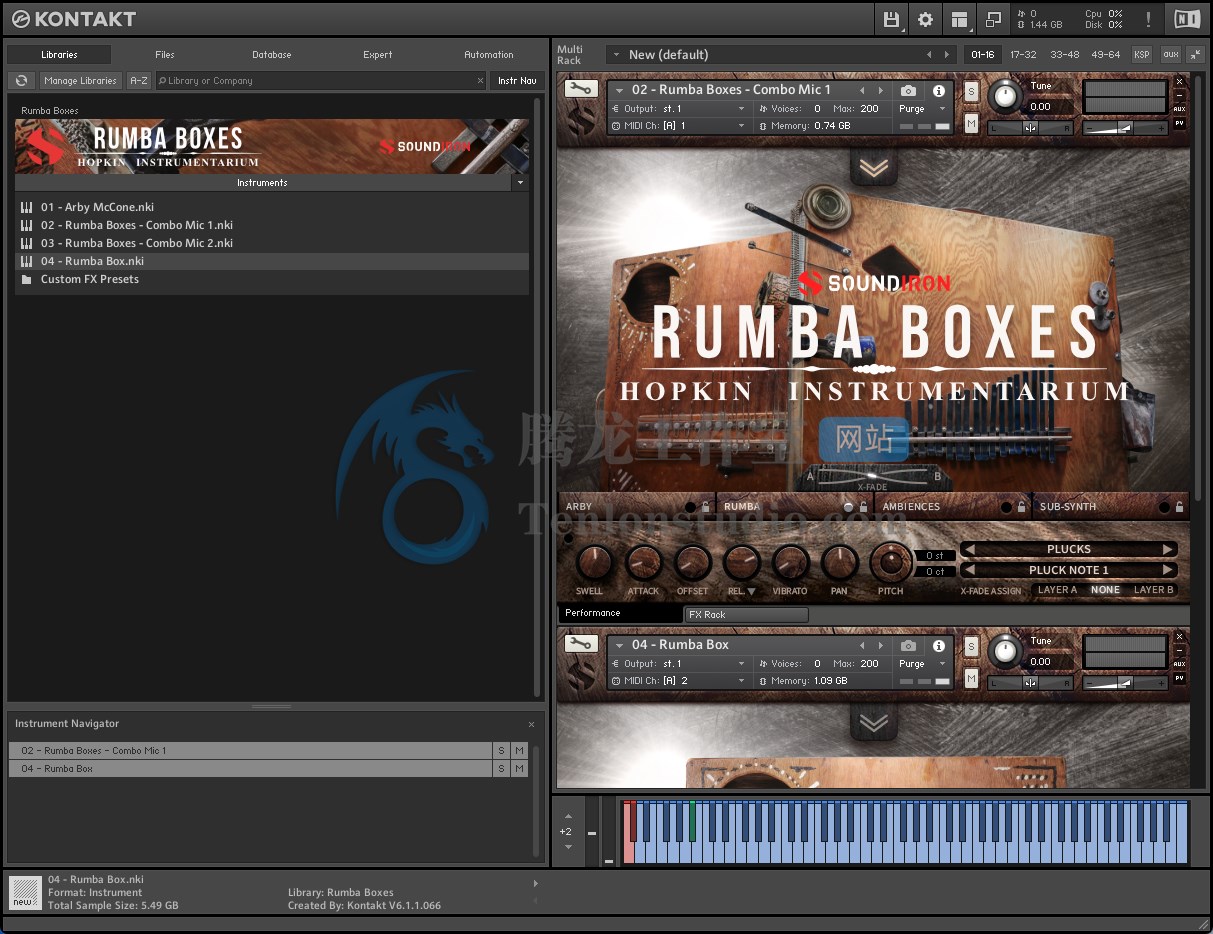Viewport: 1213px width, 934px height.
Task: Select next sound after PLUCK NOTE 1
Action: tap(1167, 570)
